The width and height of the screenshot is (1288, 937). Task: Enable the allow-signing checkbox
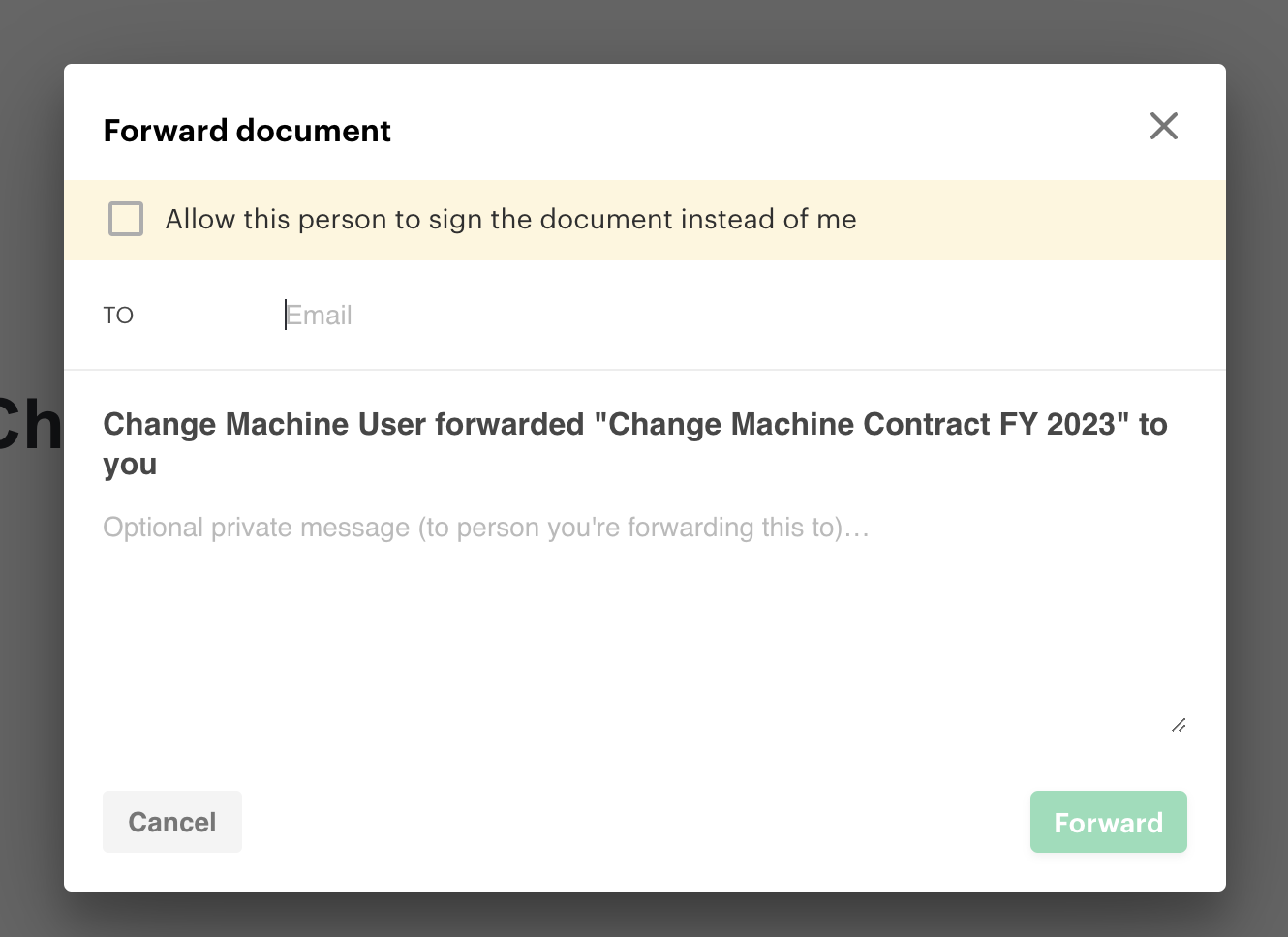point(126,219)
